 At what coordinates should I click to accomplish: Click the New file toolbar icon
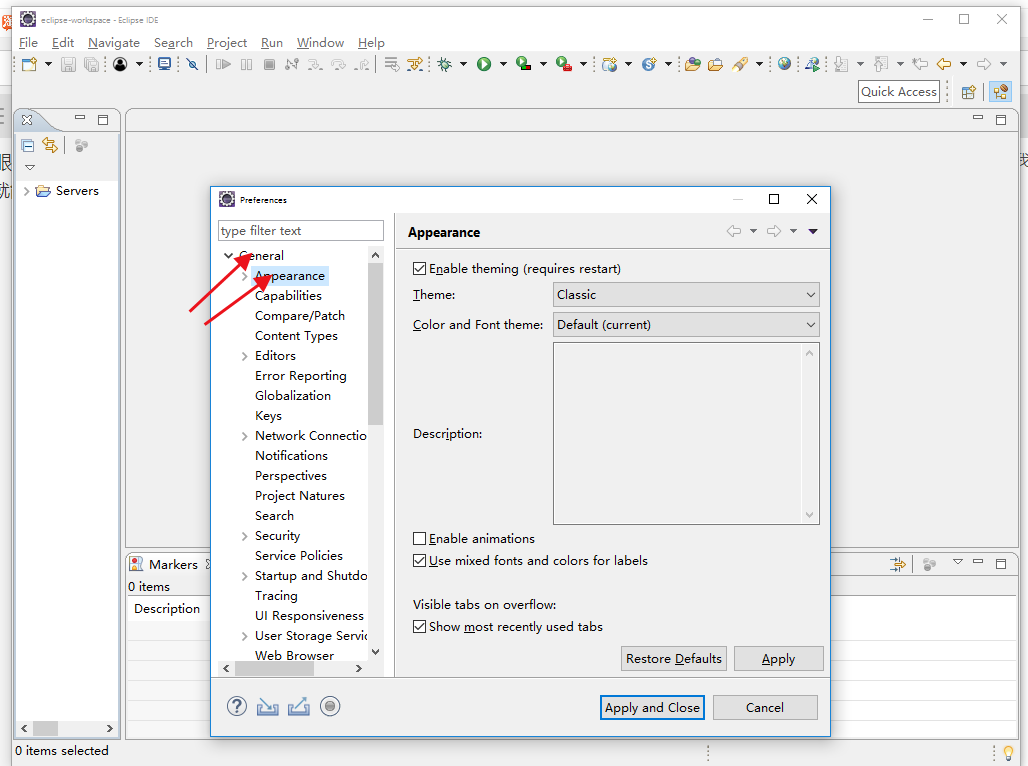30,64
